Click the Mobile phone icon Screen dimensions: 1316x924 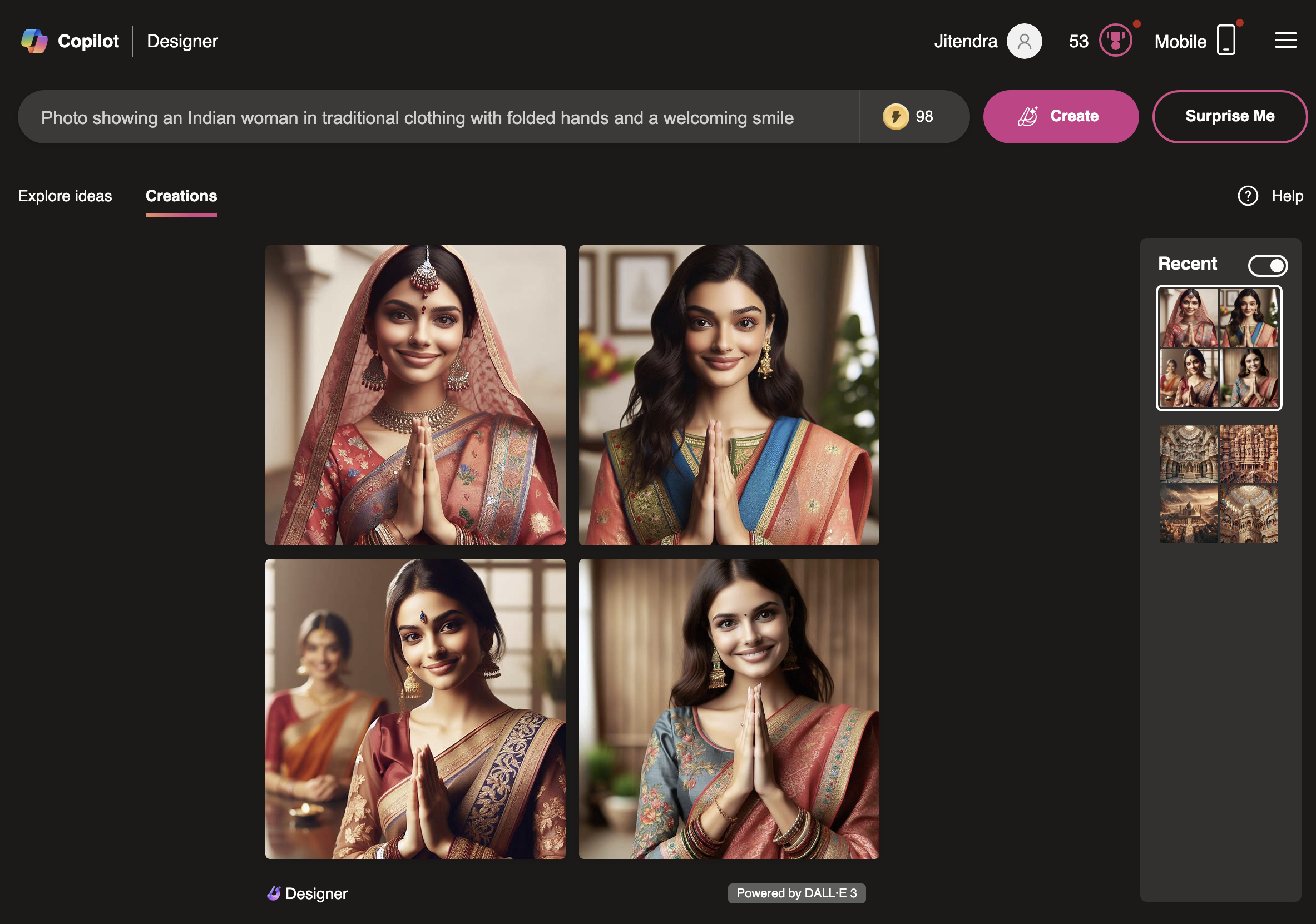point(1226,40)
